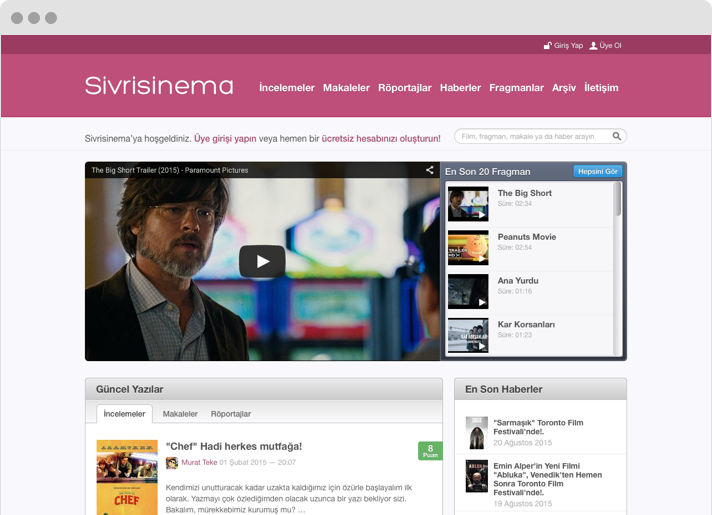
Task: Click the trailer list scrollbar
Action: [x=618, y=200]
